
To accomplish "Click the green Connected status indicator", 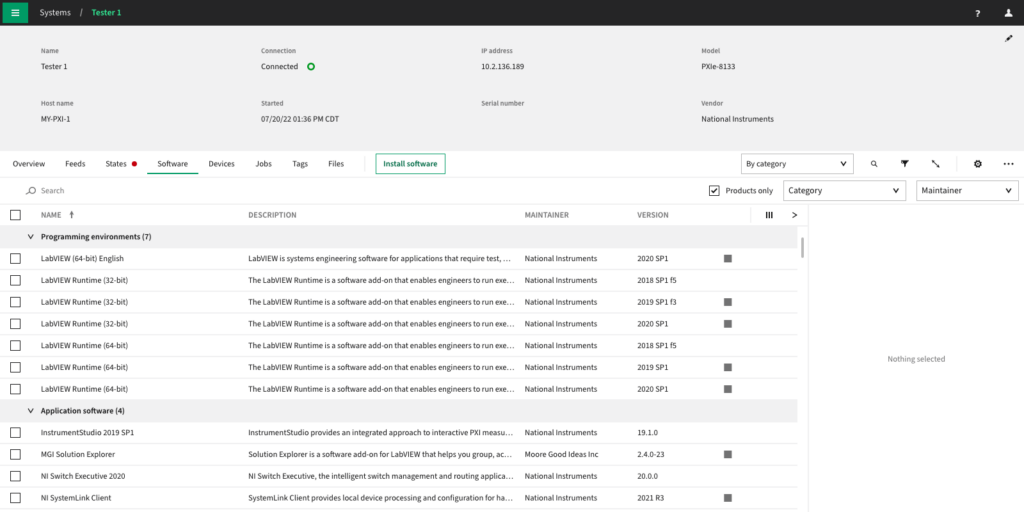I will point(311,67).
